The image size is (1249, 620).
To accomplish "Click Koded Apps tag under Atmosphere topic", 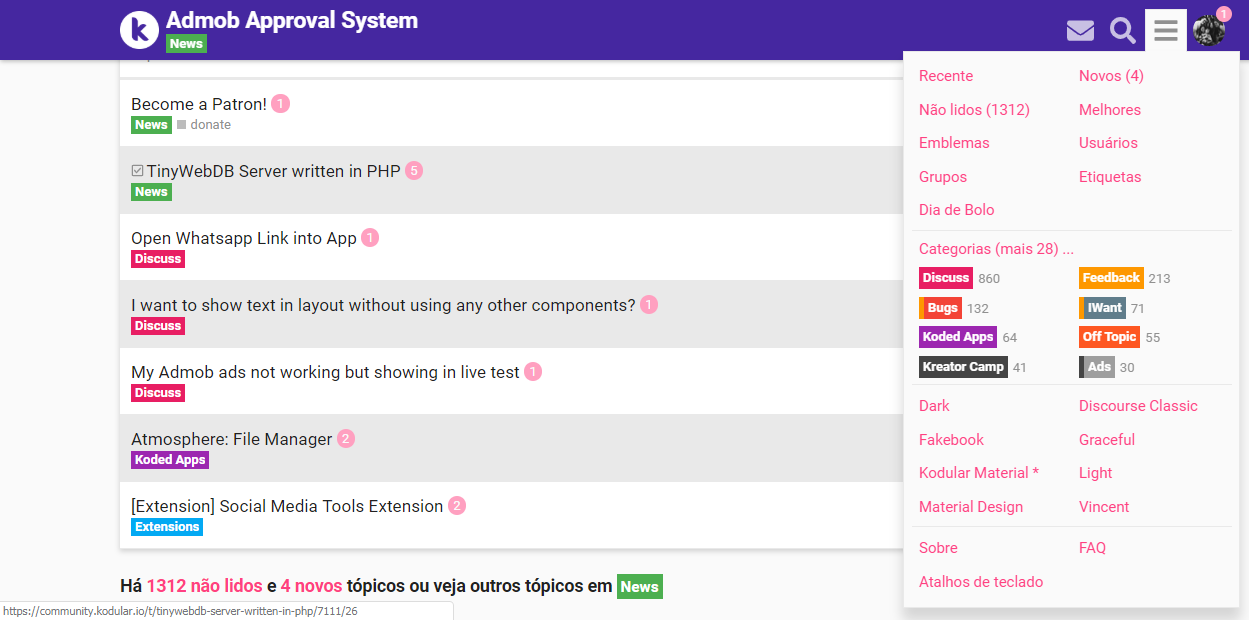I will coord(170,460).
